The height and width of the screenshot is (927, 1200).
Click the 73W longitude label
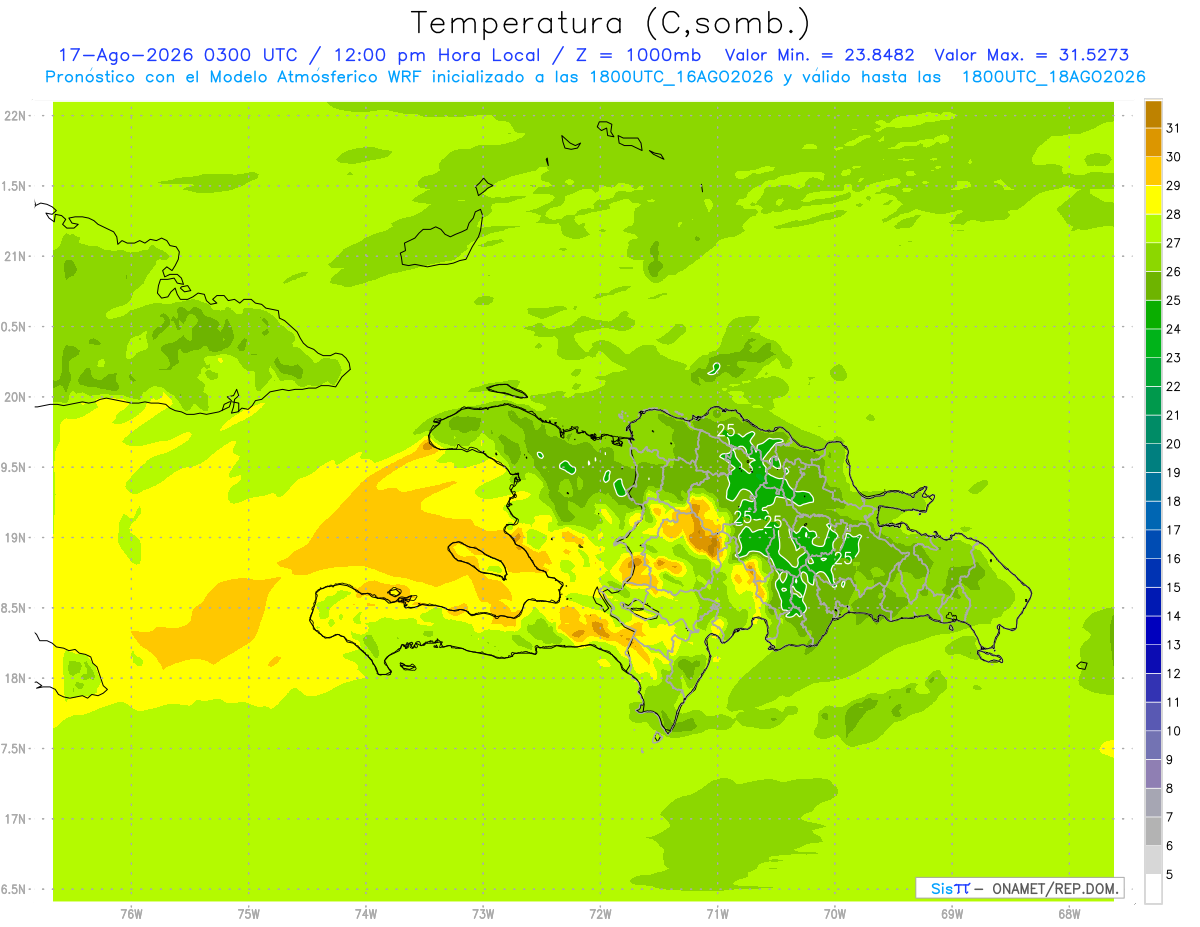pyautogui.click(x=483, y=914)
